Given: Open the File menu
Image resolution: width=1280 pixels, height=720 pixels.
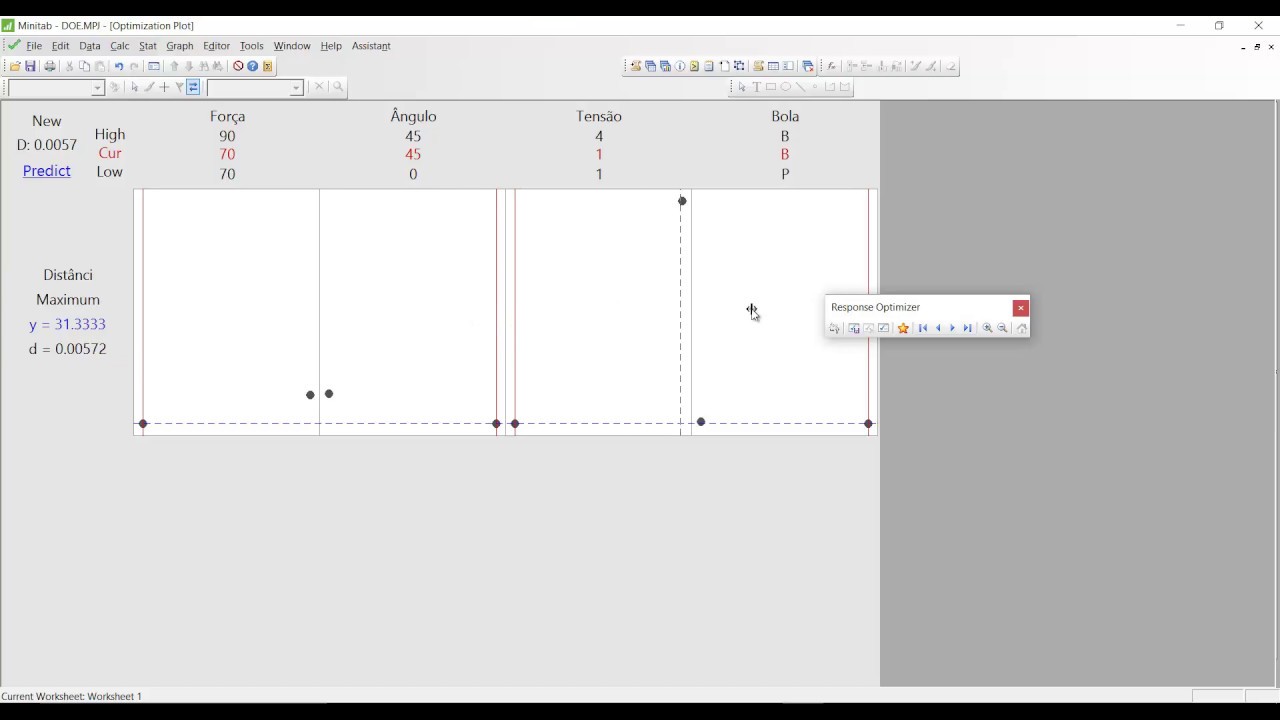Looking at the screenshot, I should (34, 46).
